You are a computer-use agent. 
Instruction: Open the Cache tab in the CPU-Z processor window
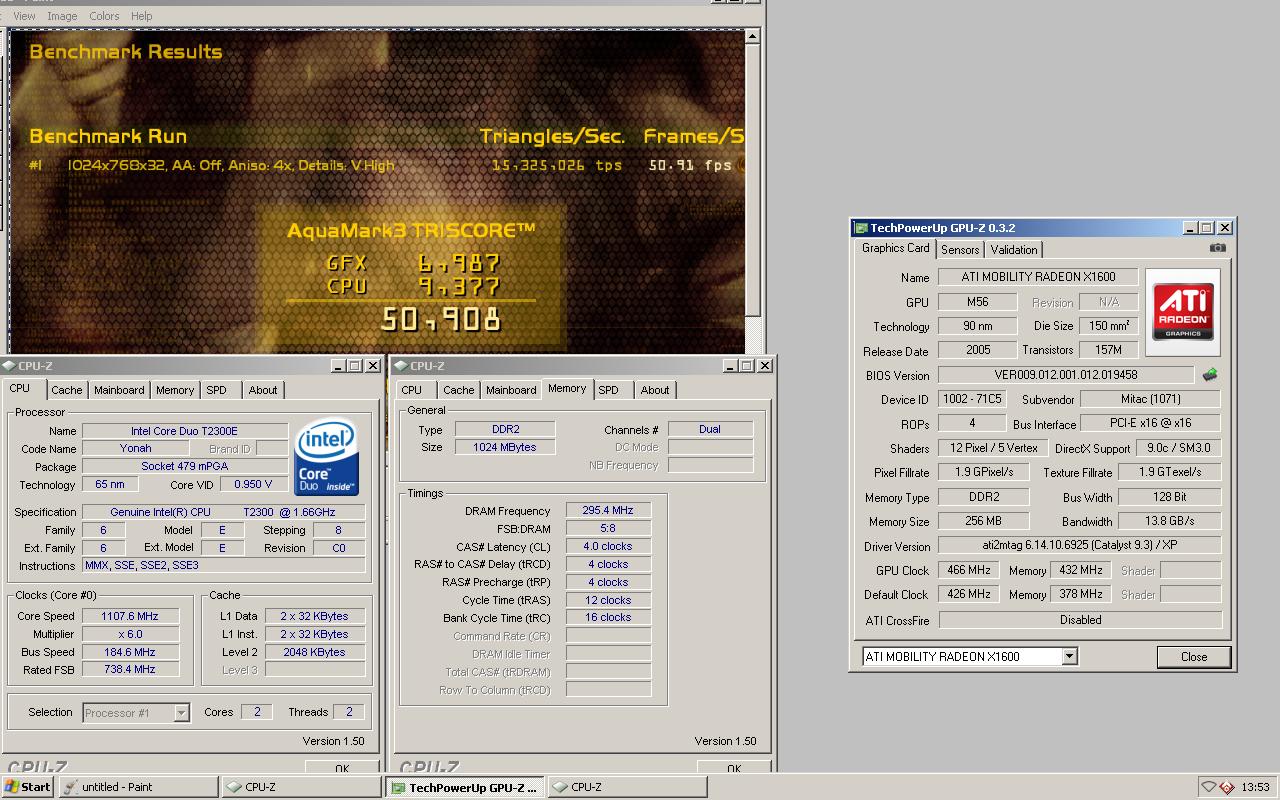tap(67, 390)
